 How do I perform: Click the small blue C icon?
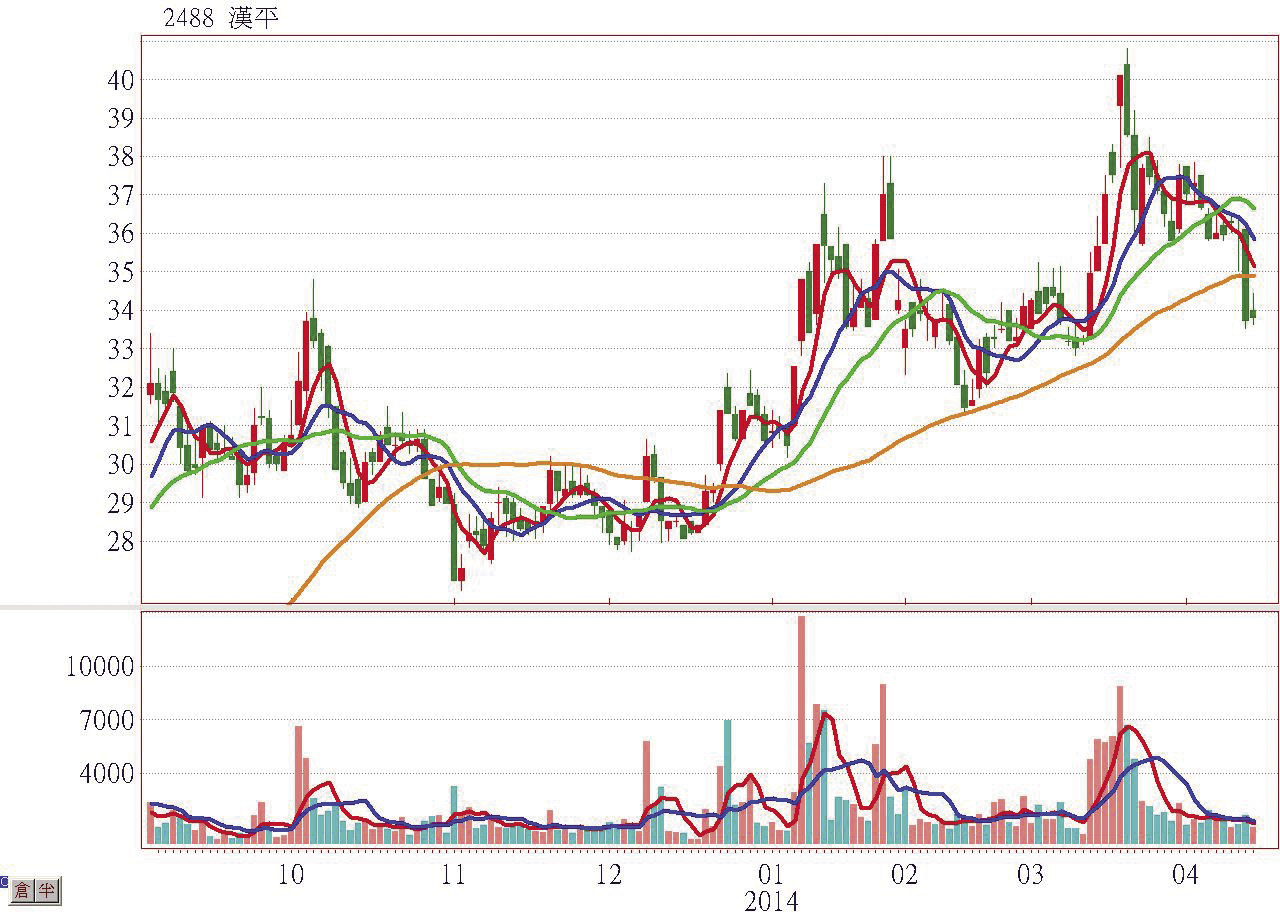pyautogui.click(x=3, y=884)
